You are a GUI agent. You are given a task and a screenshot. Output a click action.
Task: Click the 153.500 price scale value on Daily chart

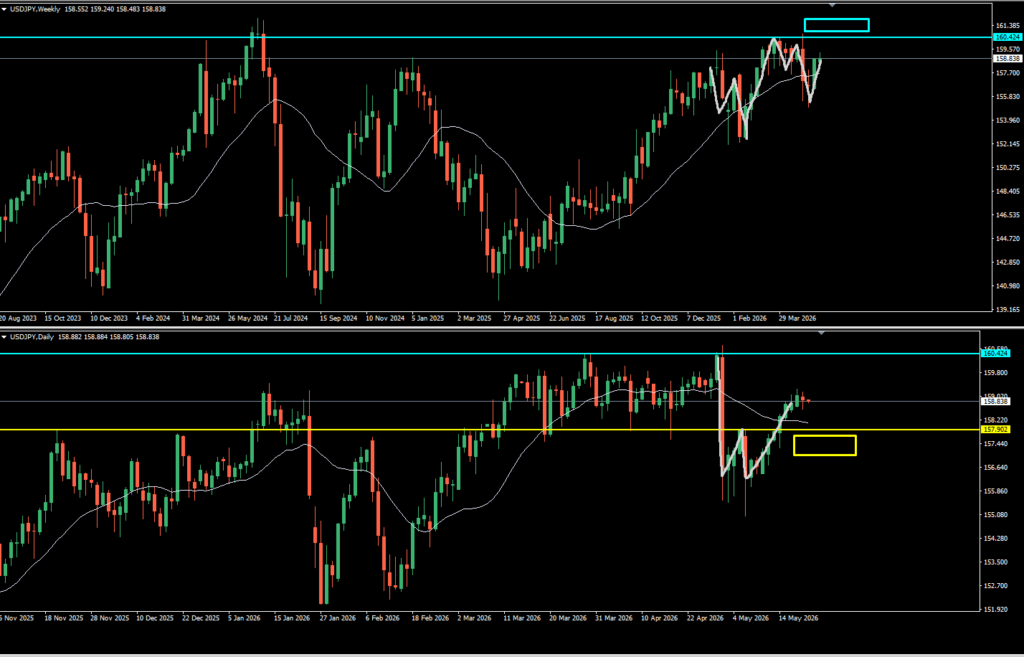click(x=997, y=562)
